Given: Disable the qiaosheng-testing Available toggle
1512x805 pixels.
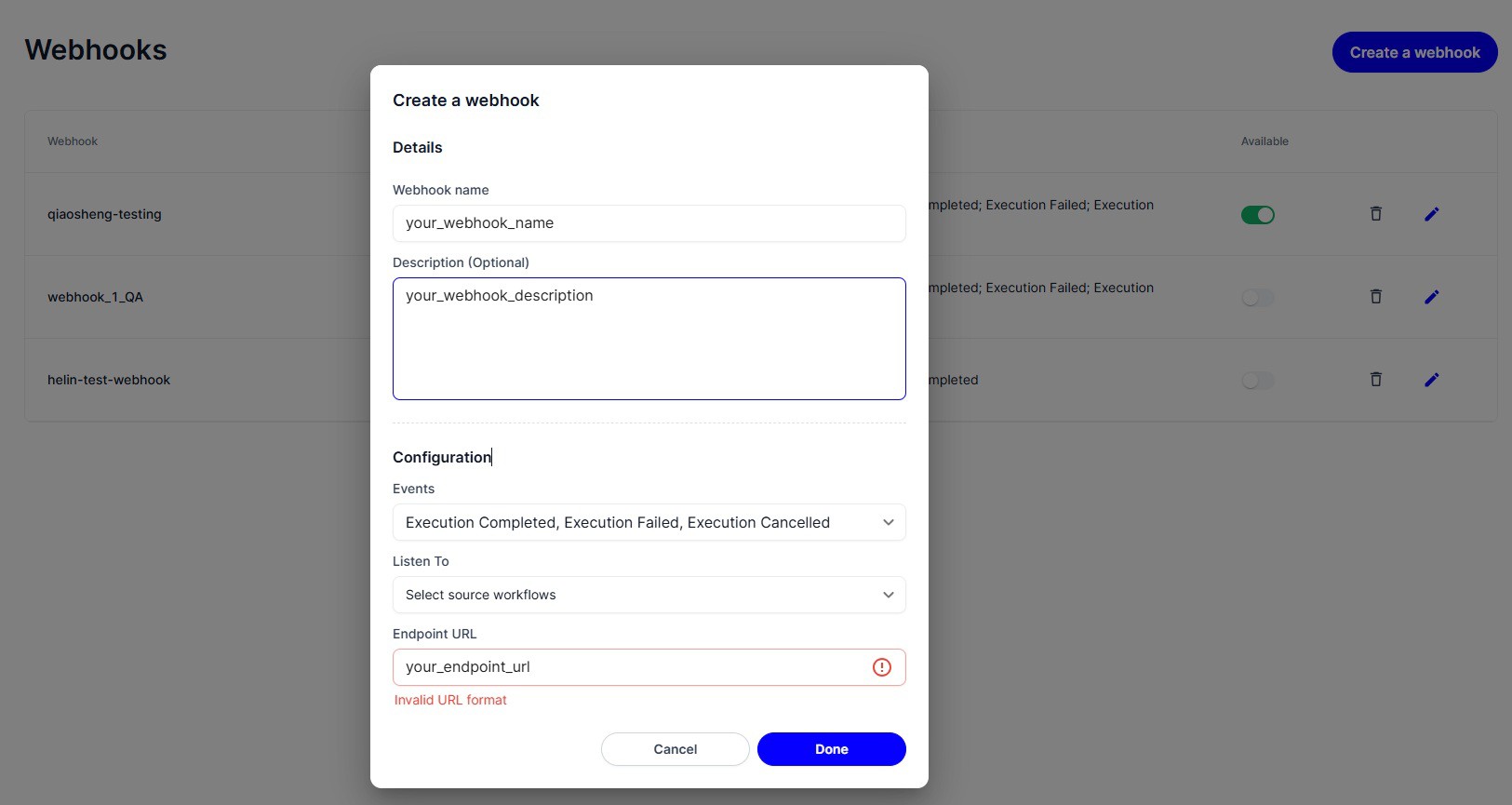Looking at the screenshot, I should click(x=1258, y=215).
